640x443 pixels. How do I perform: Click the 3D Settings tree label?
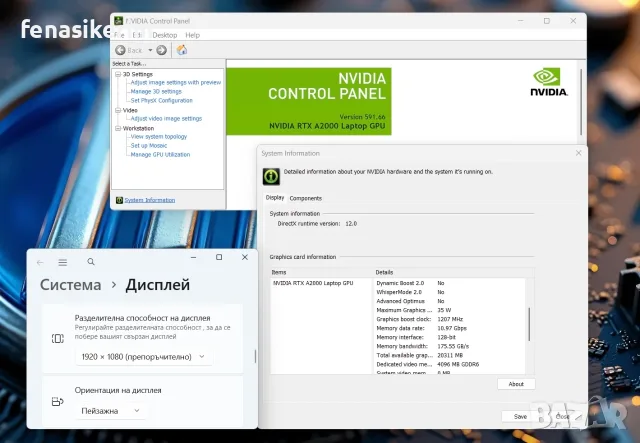[138, 74]
